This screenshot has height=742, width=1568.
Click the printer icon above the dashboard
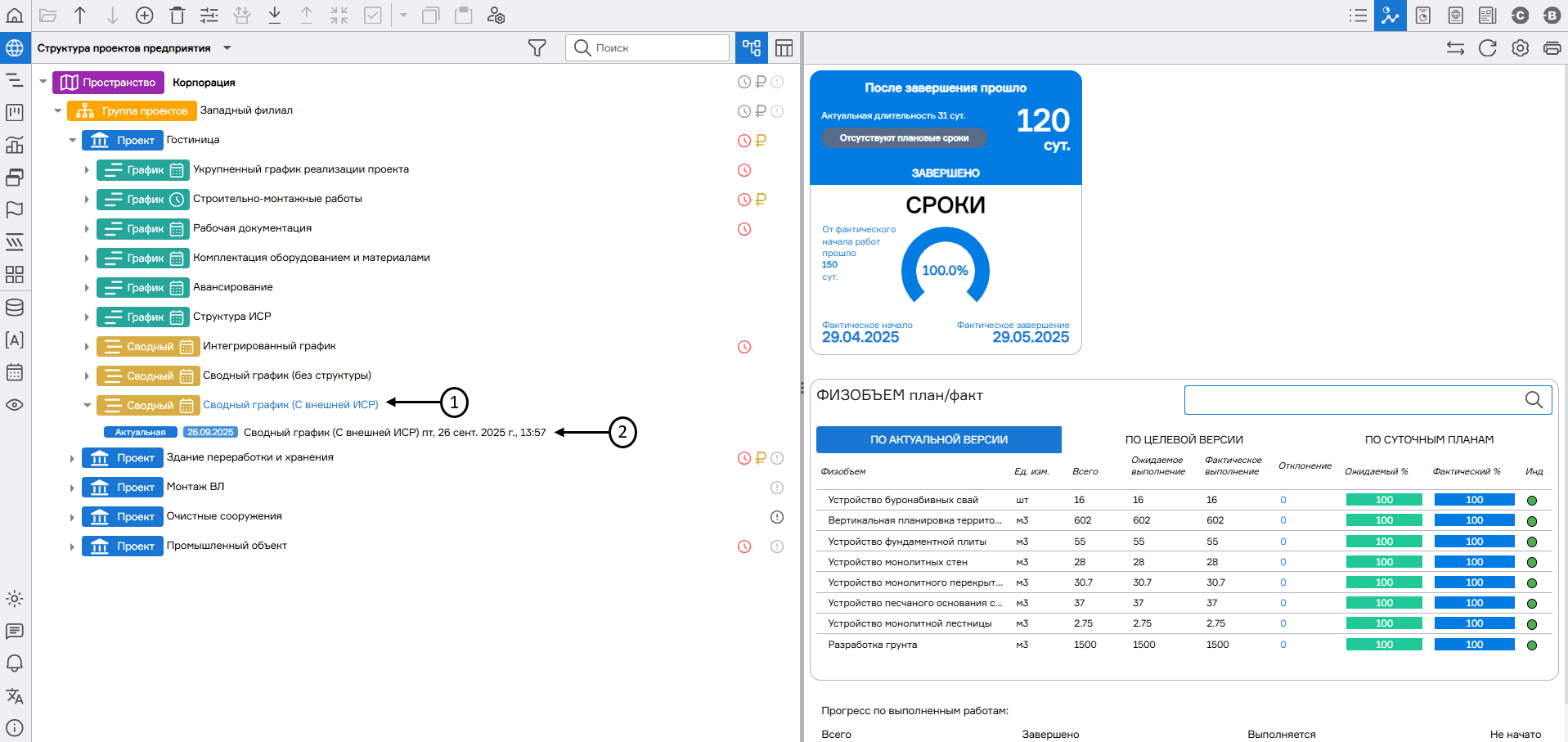(1552, 48)
